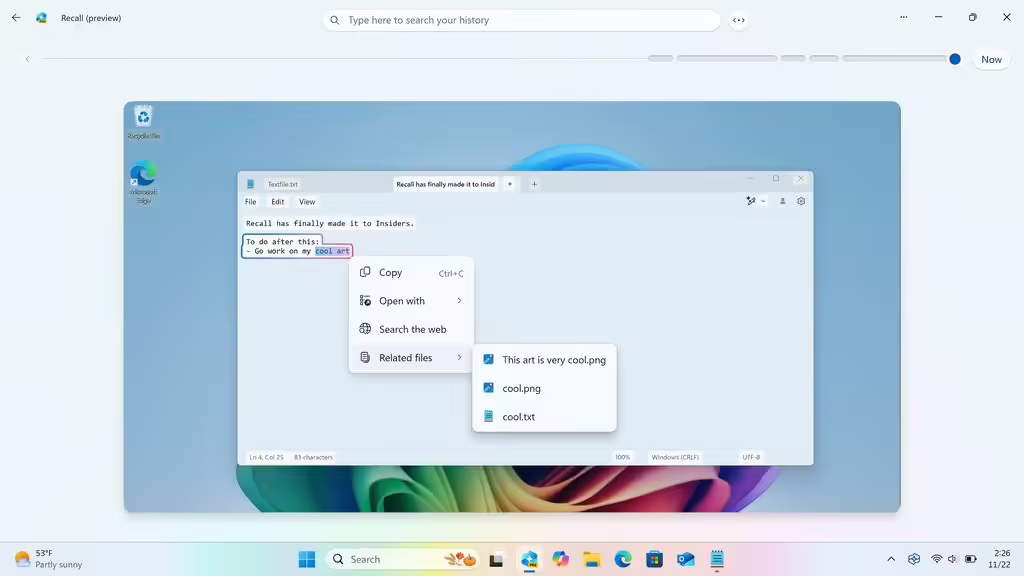The width and height of the screenshot is (1024, 576).
Task: Click the code-brackets button beside the search bar
Action: point(738,20)
